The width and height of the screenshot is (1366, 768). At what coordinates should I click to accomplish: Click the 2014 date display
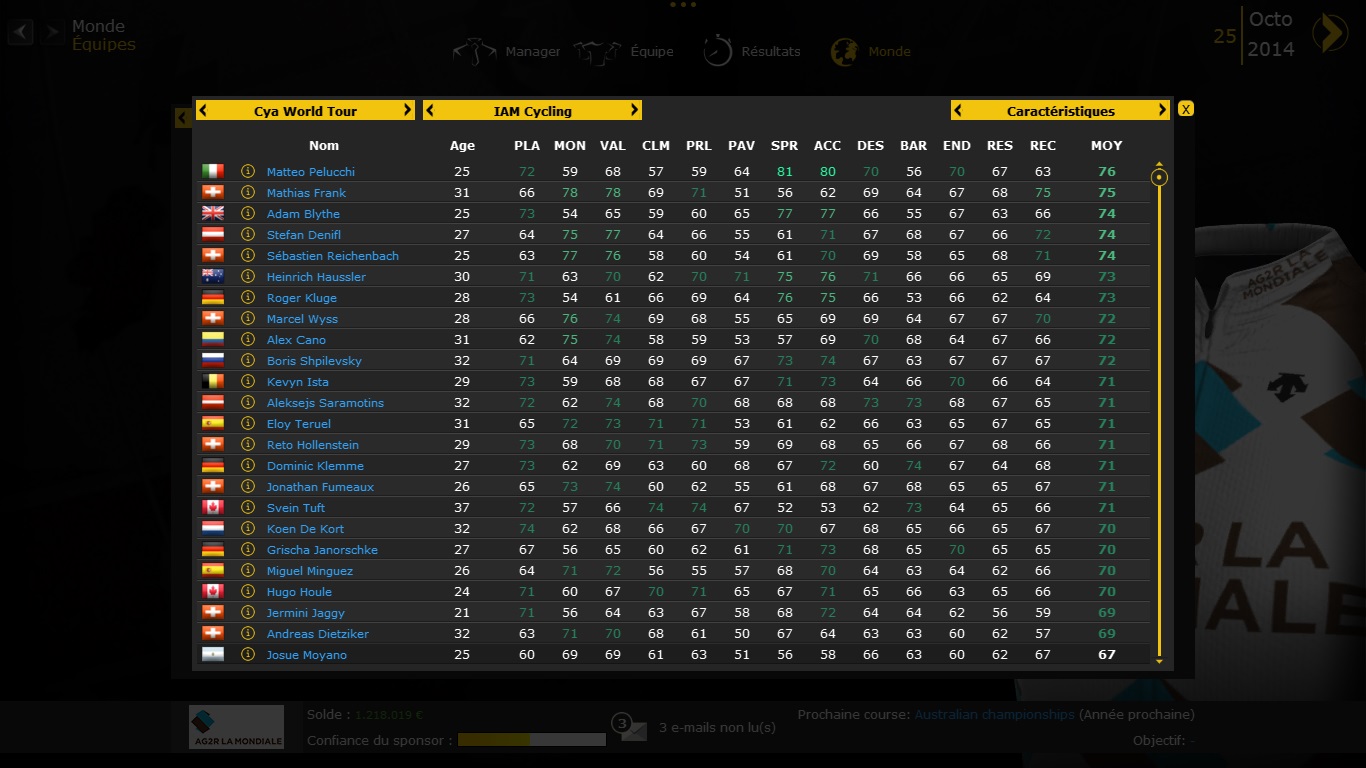pos(1271,49)
